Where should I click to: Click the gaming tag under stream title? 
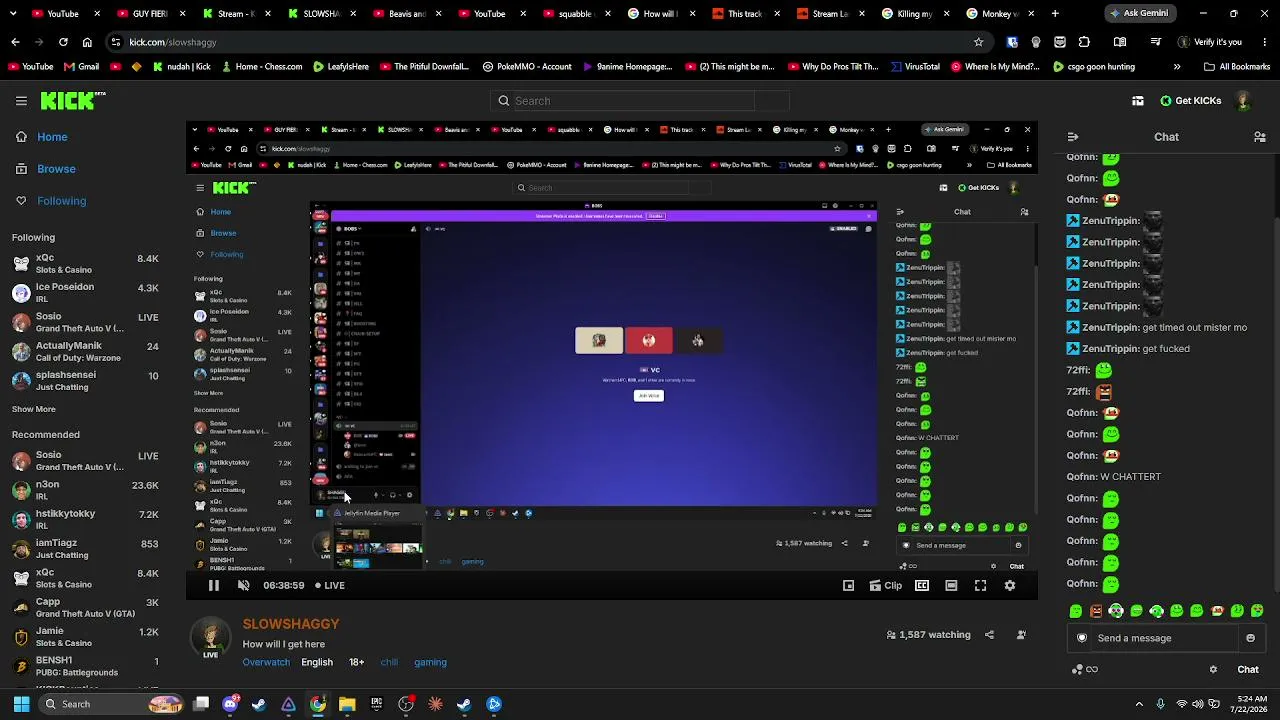[430, 662]
